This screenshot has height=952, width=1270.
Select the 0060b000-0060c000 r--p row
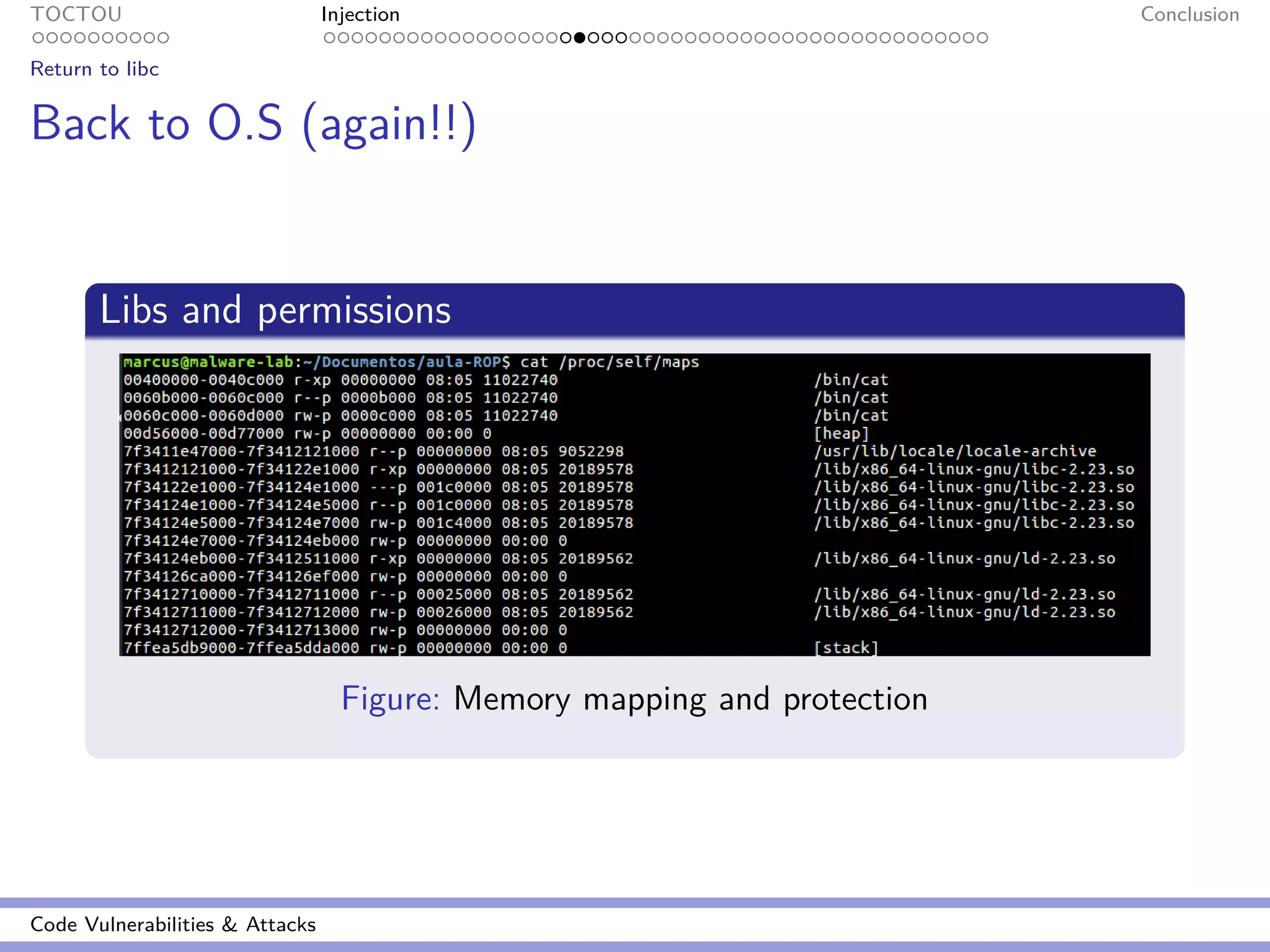(506, 398)
